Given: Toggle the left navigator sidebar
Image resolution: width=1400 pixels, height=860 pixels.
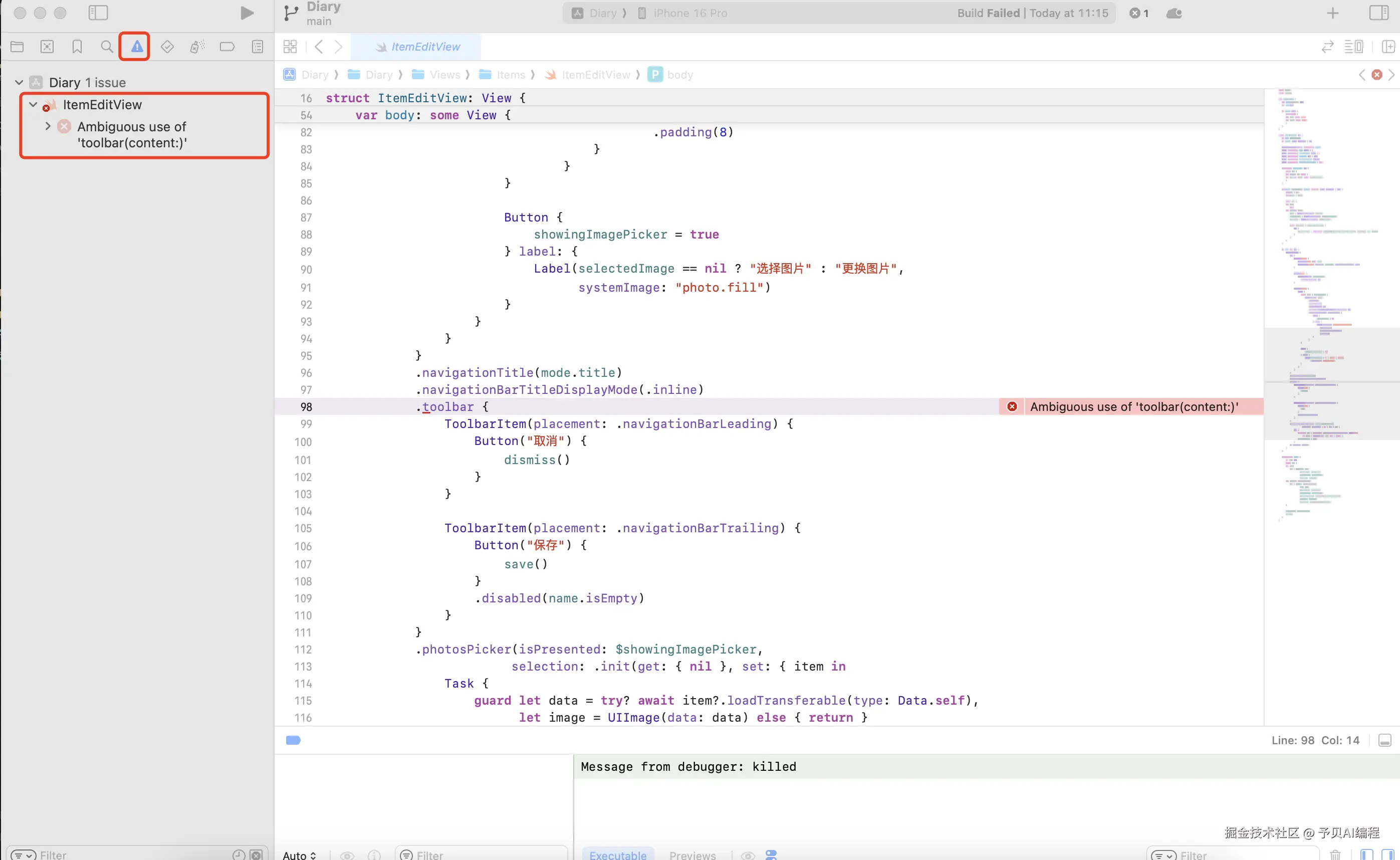Looking at the screenshot, I should pyautogui.click(x=98, y=13).
